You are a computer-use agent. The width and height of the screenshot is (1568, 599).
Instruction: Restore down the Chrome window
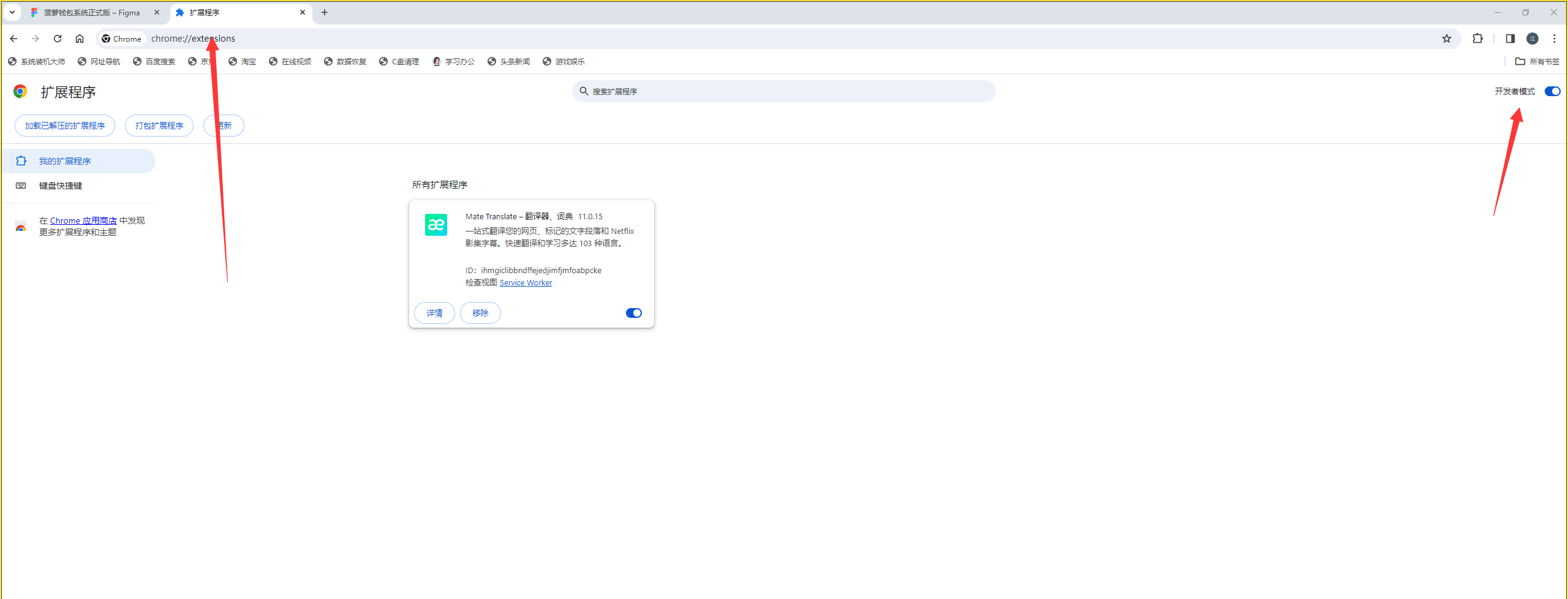pyautogui.click(x=1526, y=12)
